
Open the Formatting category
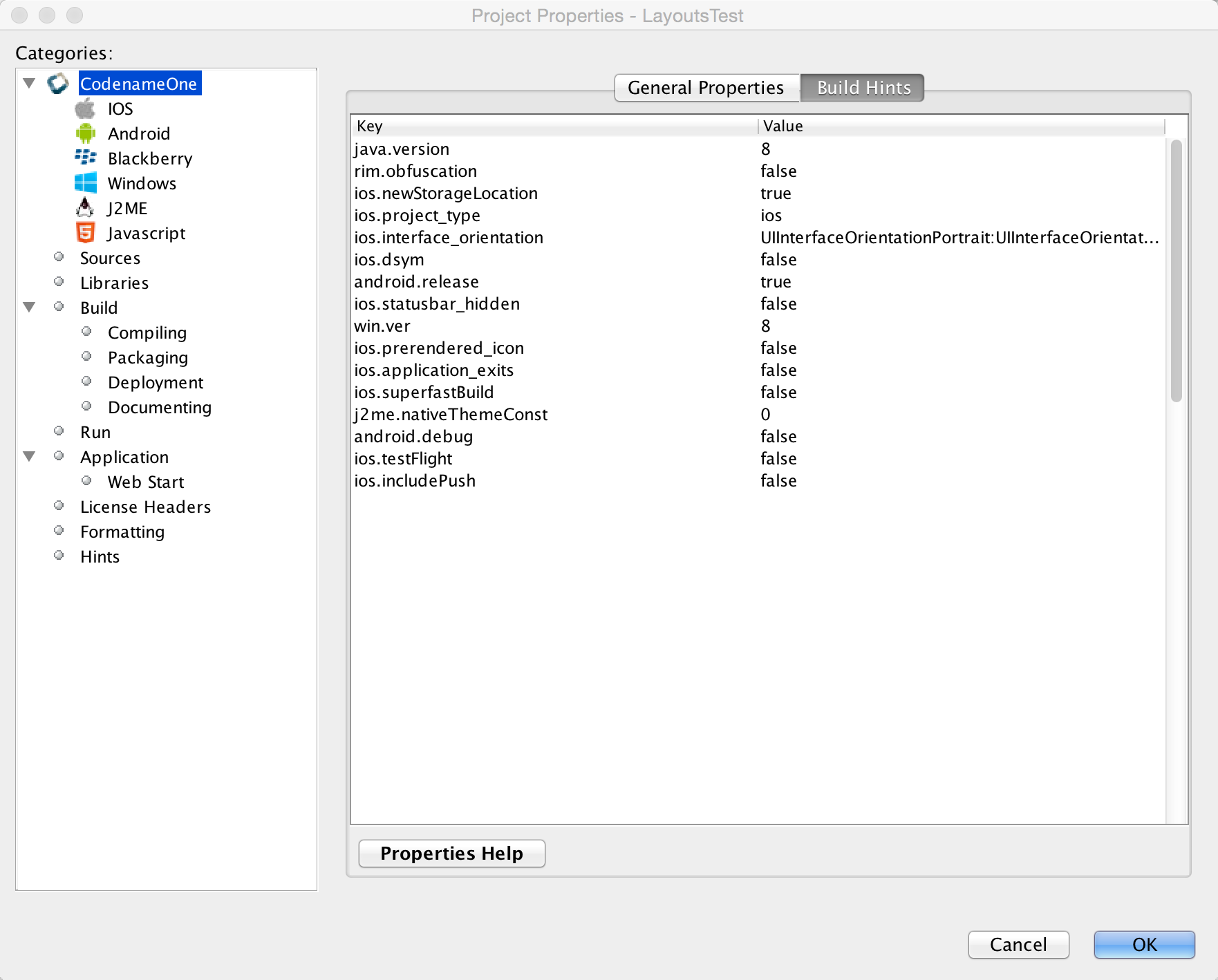[x=122, y=531]
